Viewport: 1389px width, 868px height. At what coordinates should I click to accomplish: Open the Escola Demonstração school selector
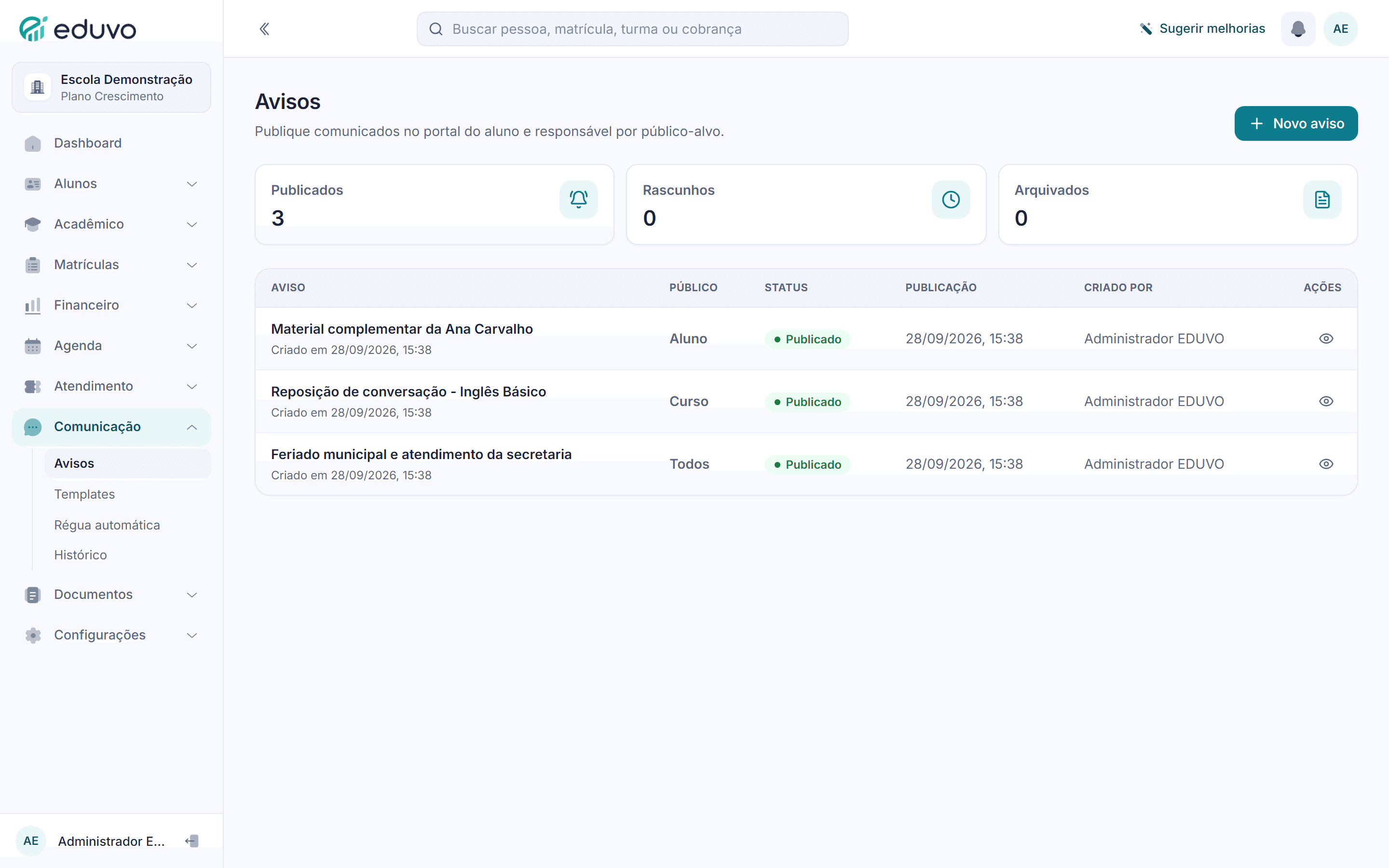[111, 87]
